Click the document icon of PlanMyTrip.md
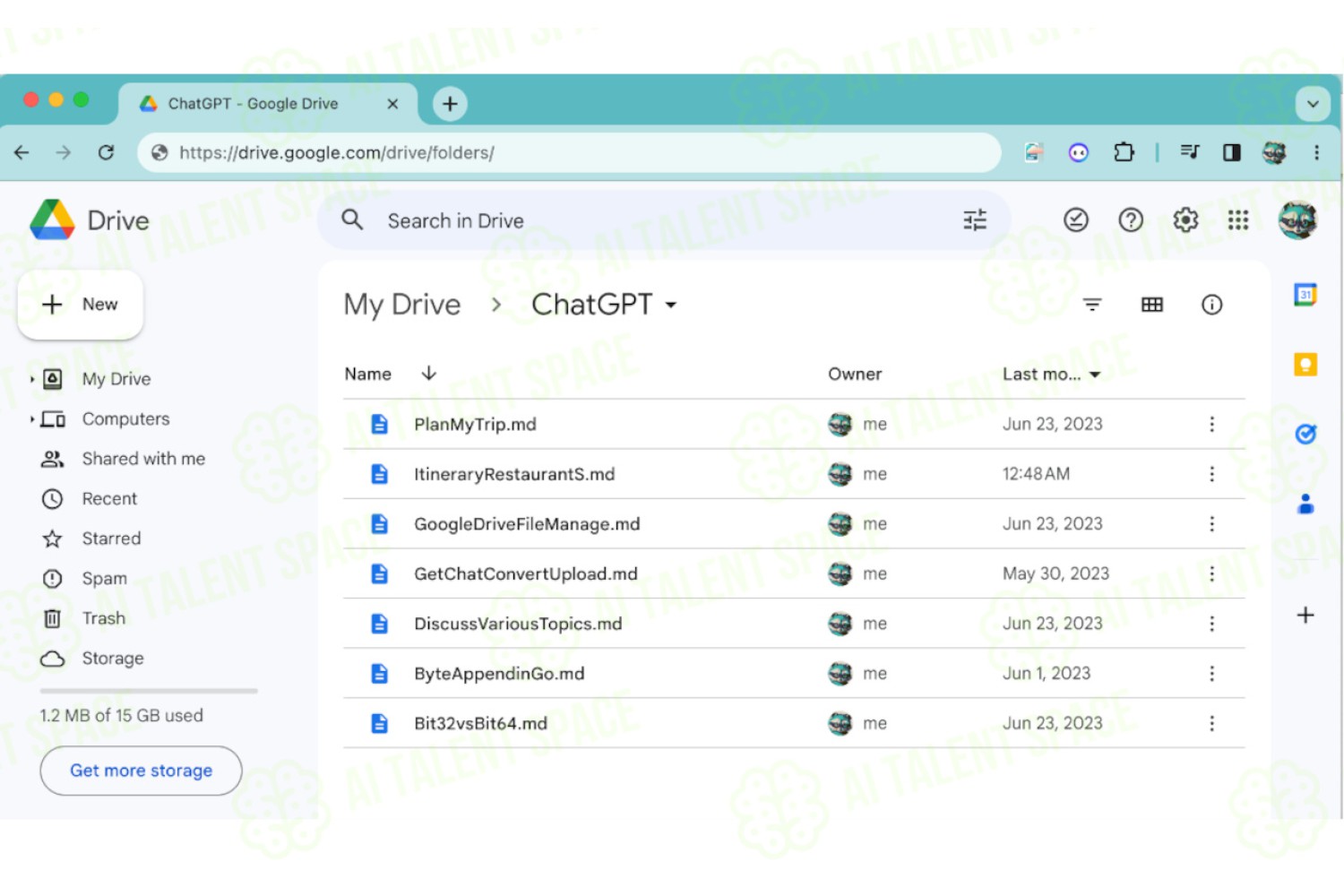 (380, 424)
